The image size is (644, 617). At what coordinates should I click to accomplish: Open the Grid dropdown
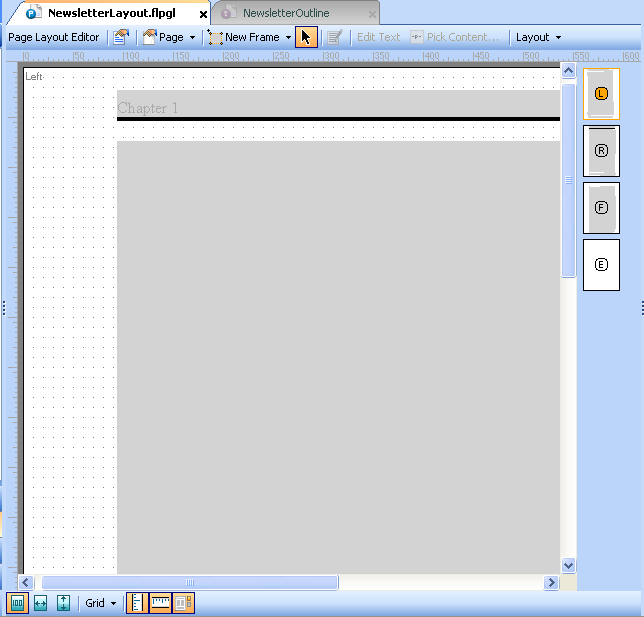click(101, 603)
